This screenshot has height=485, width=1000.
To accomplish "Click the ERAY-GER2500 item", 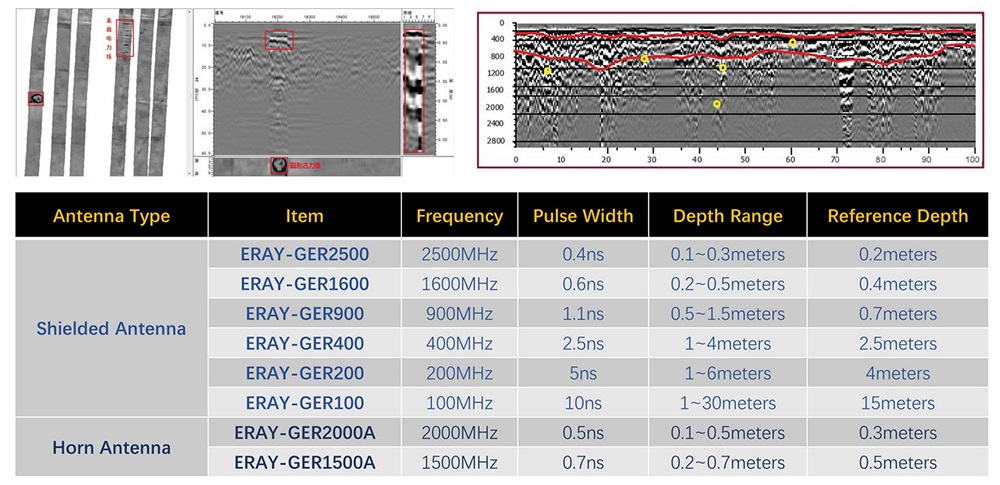I will coord(305,254).
